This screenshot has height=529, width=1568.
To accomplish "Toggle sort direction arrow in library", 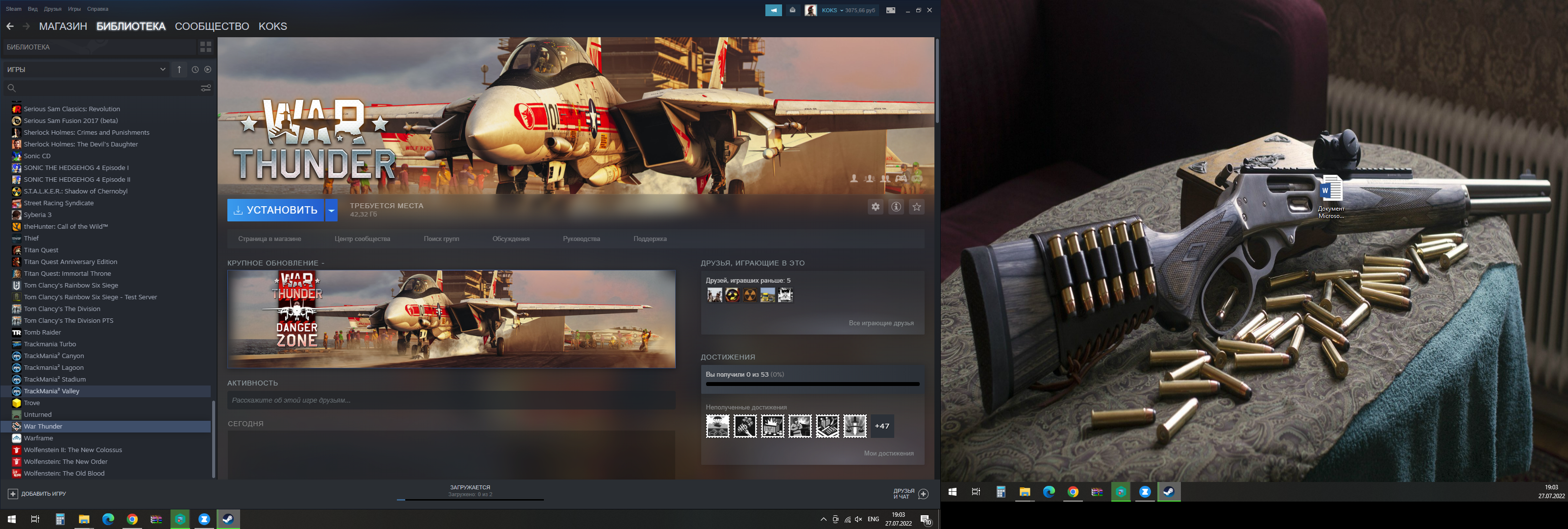I will click(x=179, y=70).
